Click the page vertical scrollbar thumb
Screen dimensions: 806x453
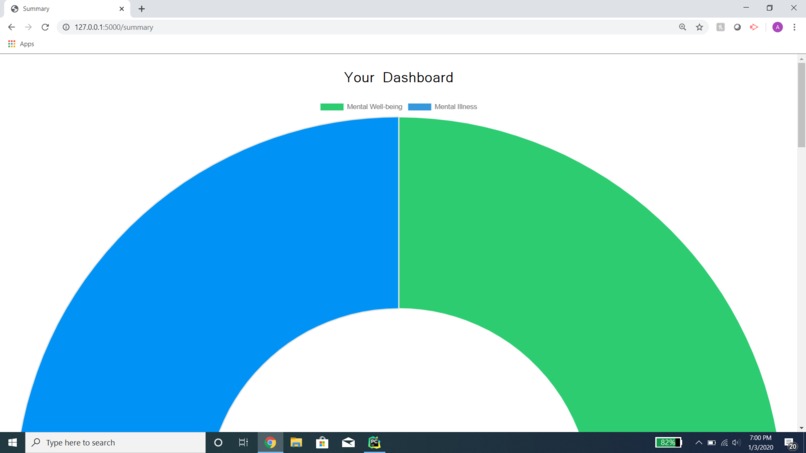click(801, 105)
